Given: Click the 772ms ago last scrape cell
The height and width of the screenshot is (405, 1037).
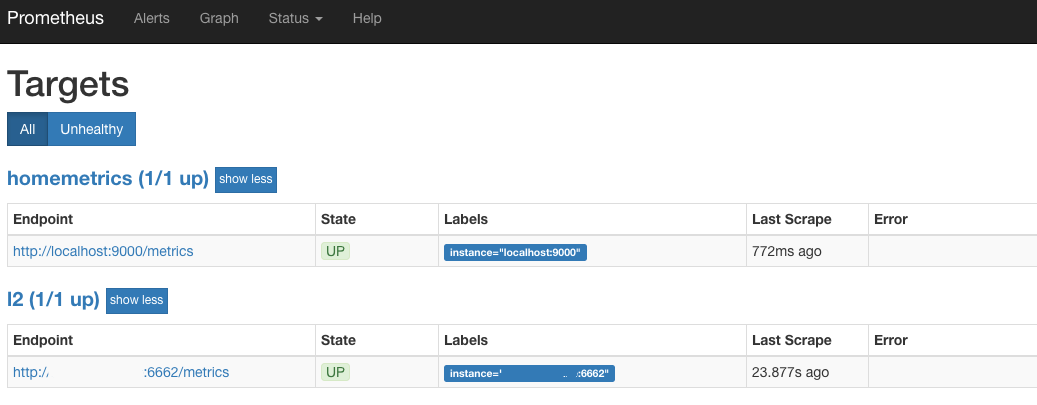Looking at the screenshot, I should (786, 251).
